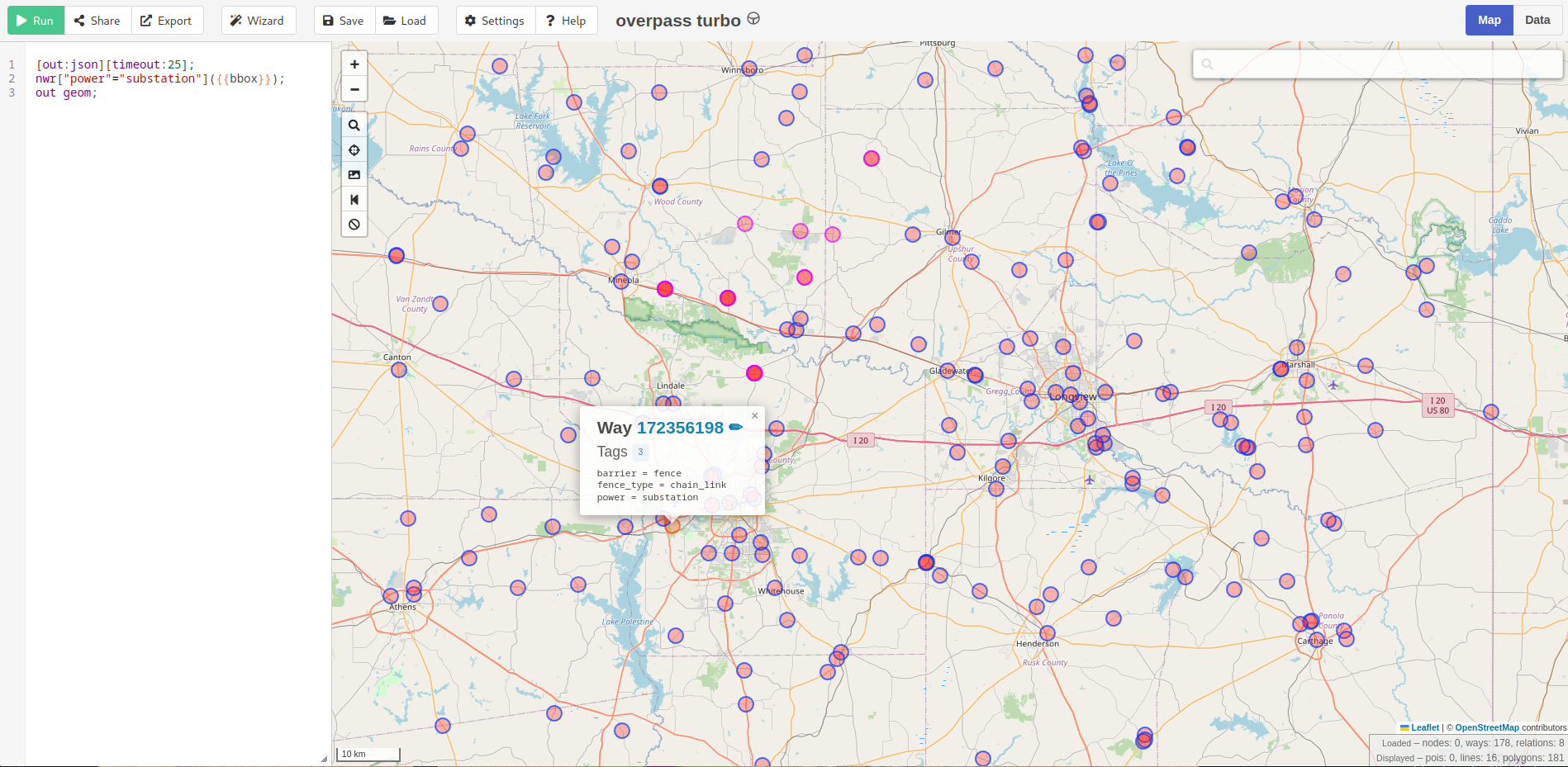Close the Way 172356198 popup
This screenshot has width=1568, height=767.
tap(754, 416)
